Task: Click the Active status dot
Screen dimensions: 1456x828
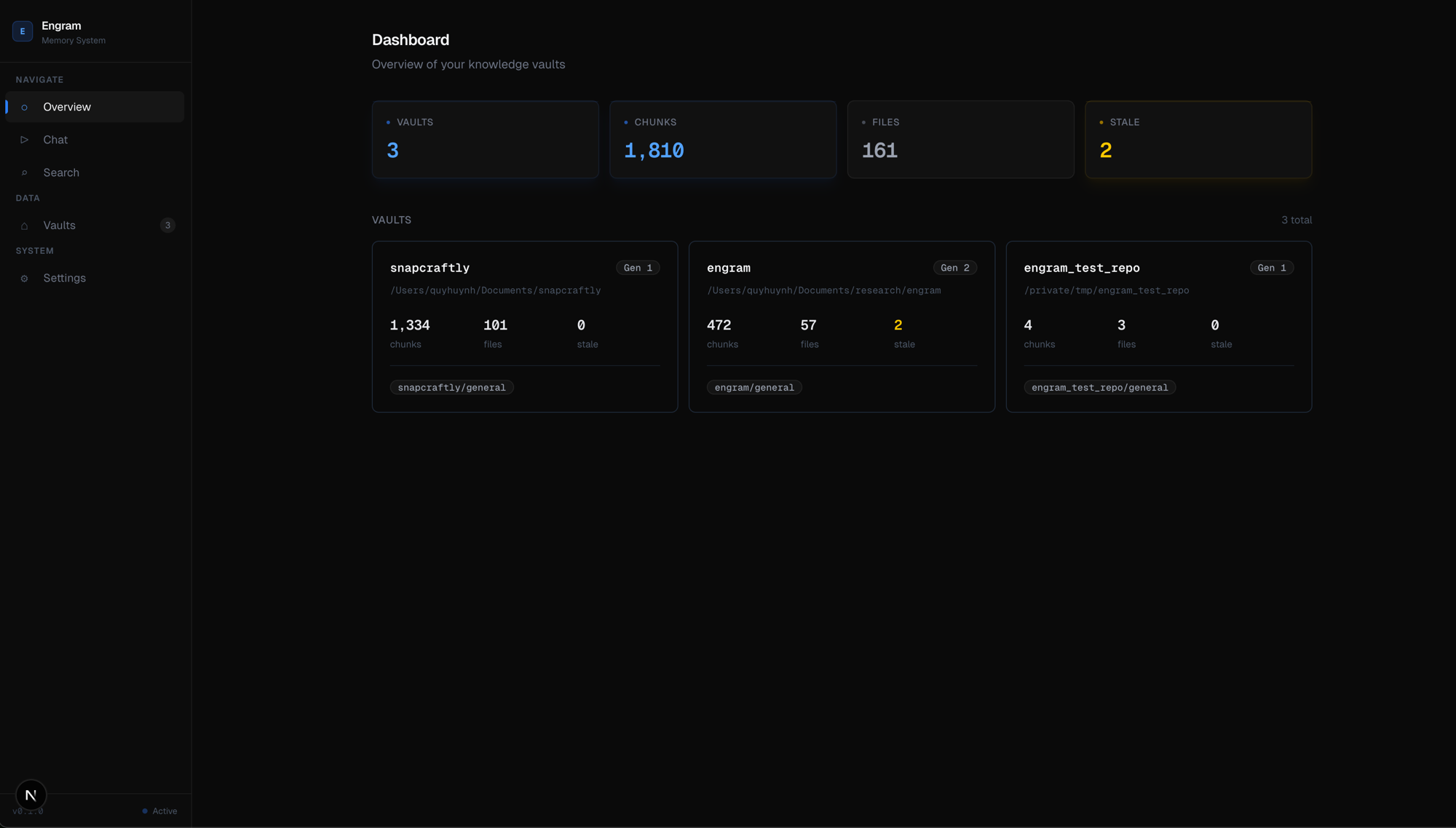Action: [x=144, y=810]
